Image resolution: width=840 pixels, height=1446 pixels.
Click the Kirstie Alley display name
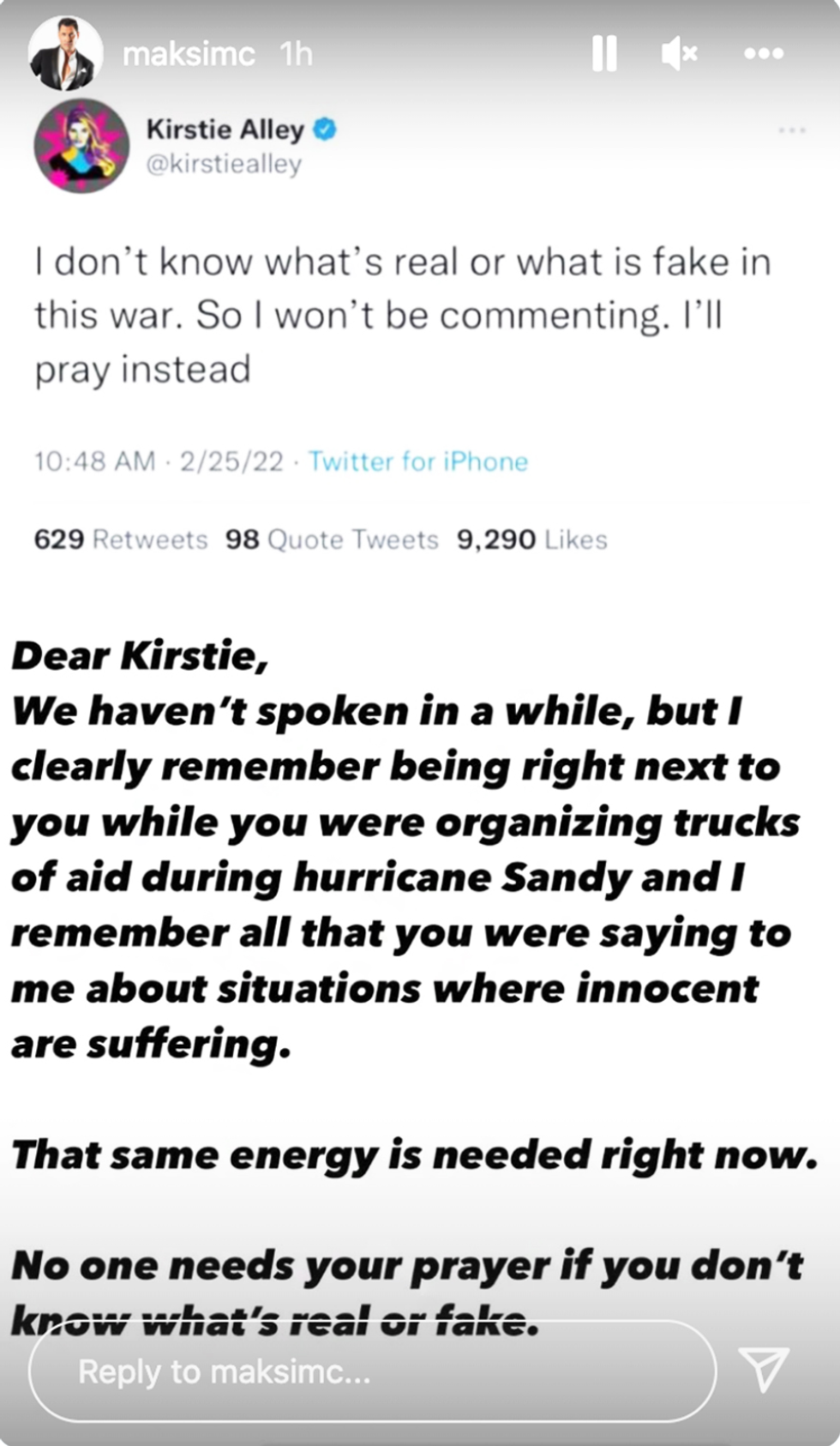[x=225, y=130]
